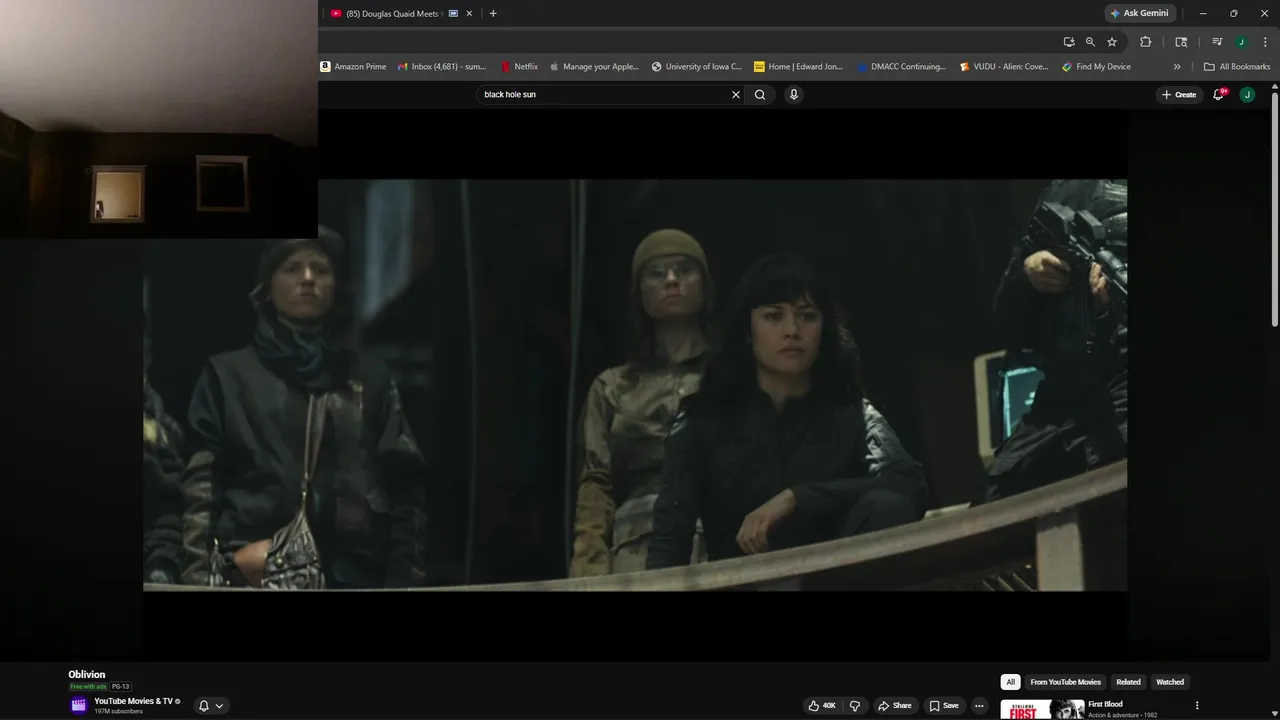Viewport: 1280px width, 720px height.
Task: Select the Watched filter chip
Action: coord(1170,682)
